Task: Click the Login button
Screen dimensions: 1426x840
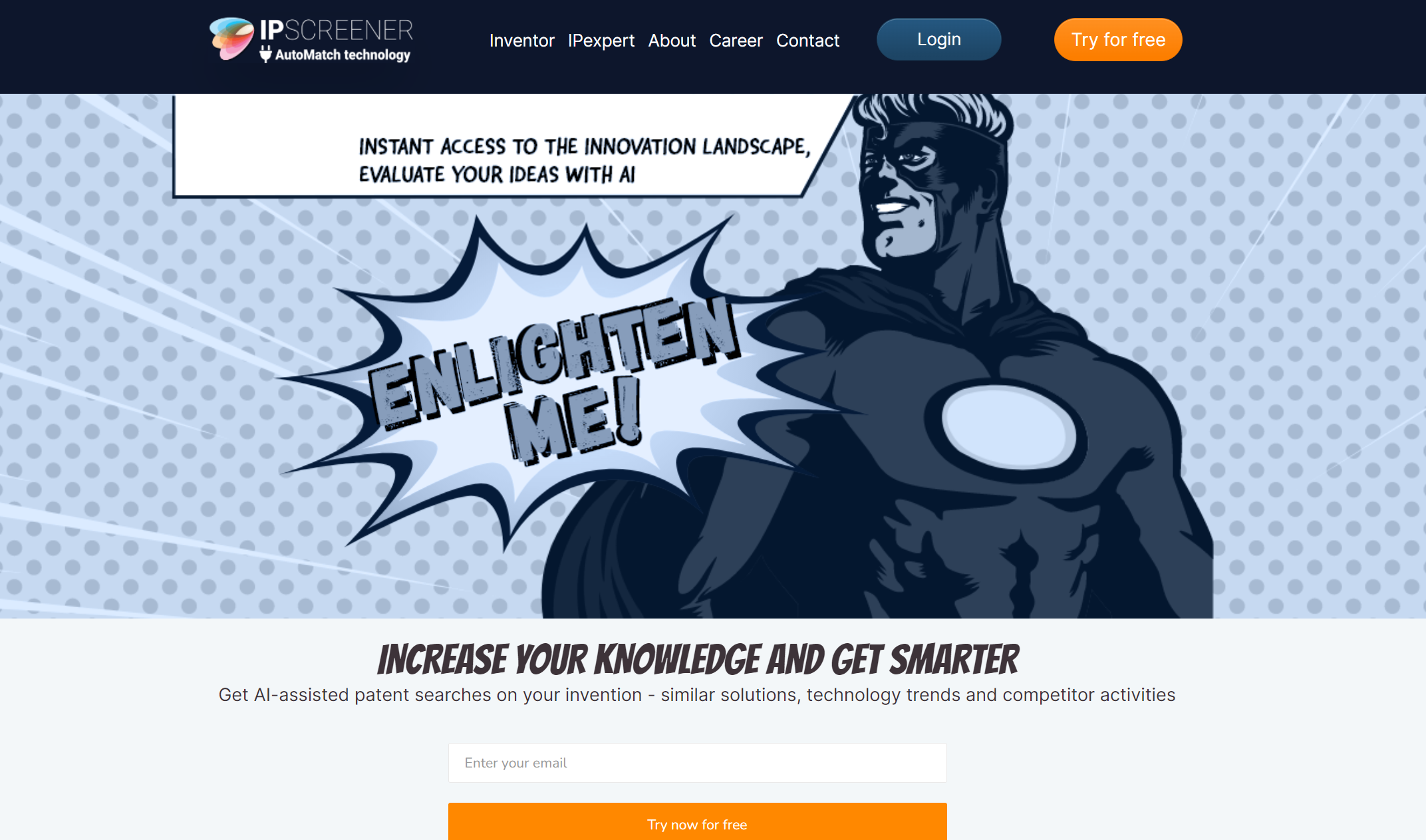Action: pos(938,39)
